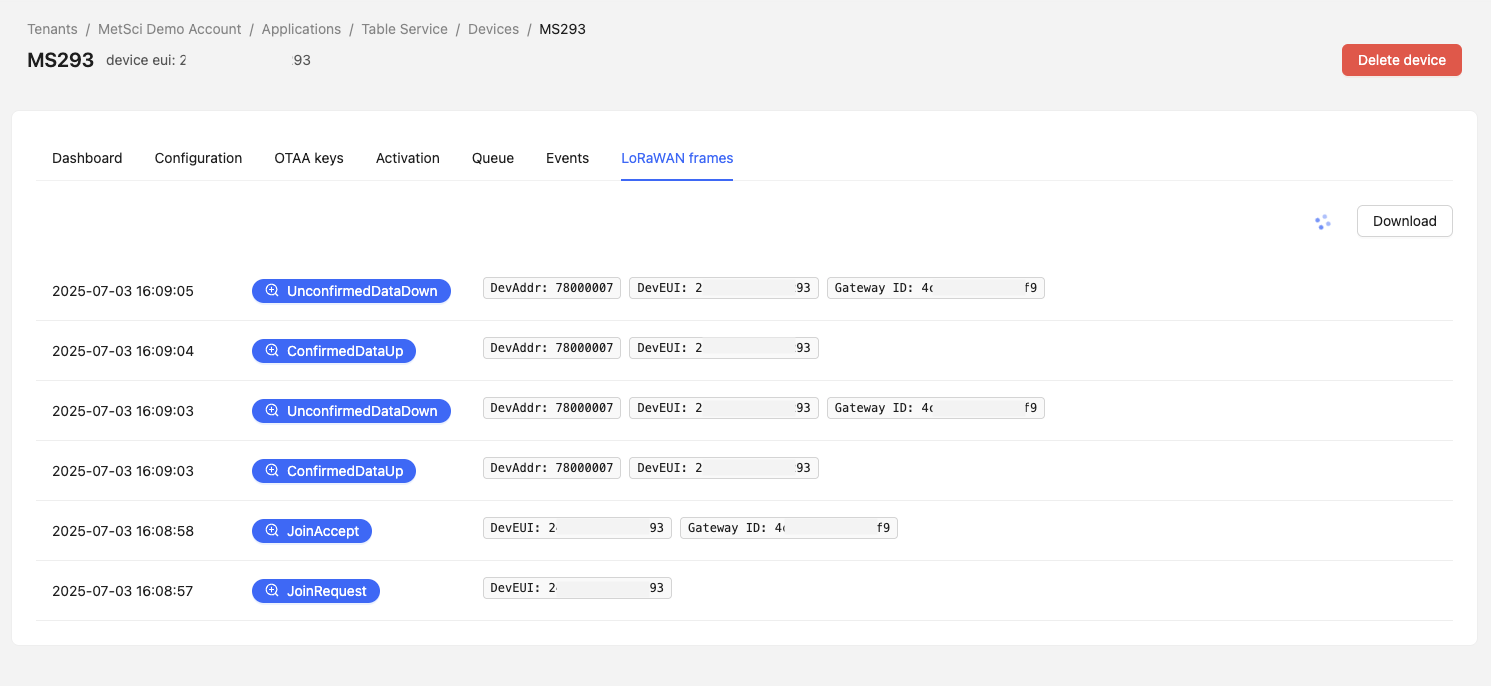Expand the ConfirmedDataUp frame at 16:09:04
Viewport: 1491px width, 686px height.
(x=334, y=350)
